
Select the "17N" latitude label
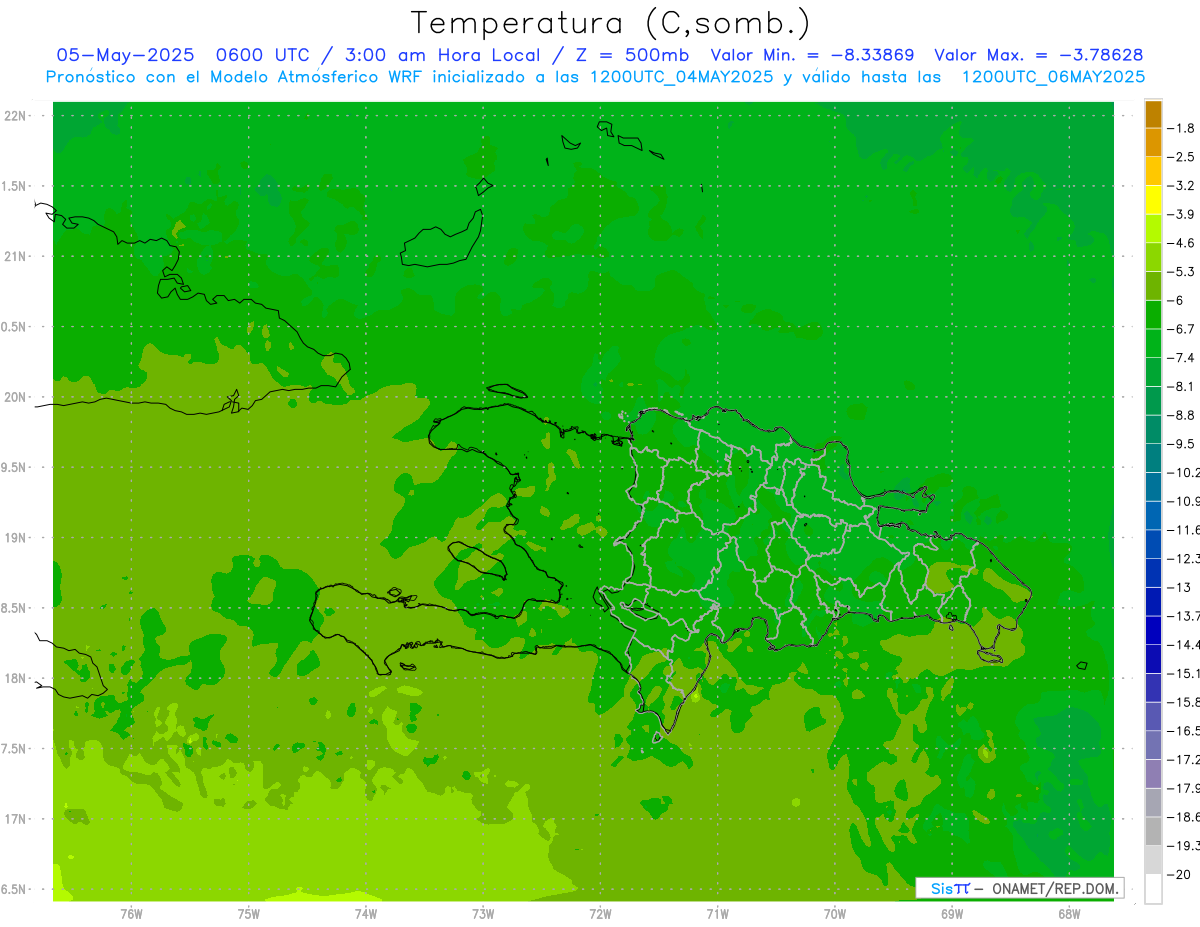click(x=16, y=819)
